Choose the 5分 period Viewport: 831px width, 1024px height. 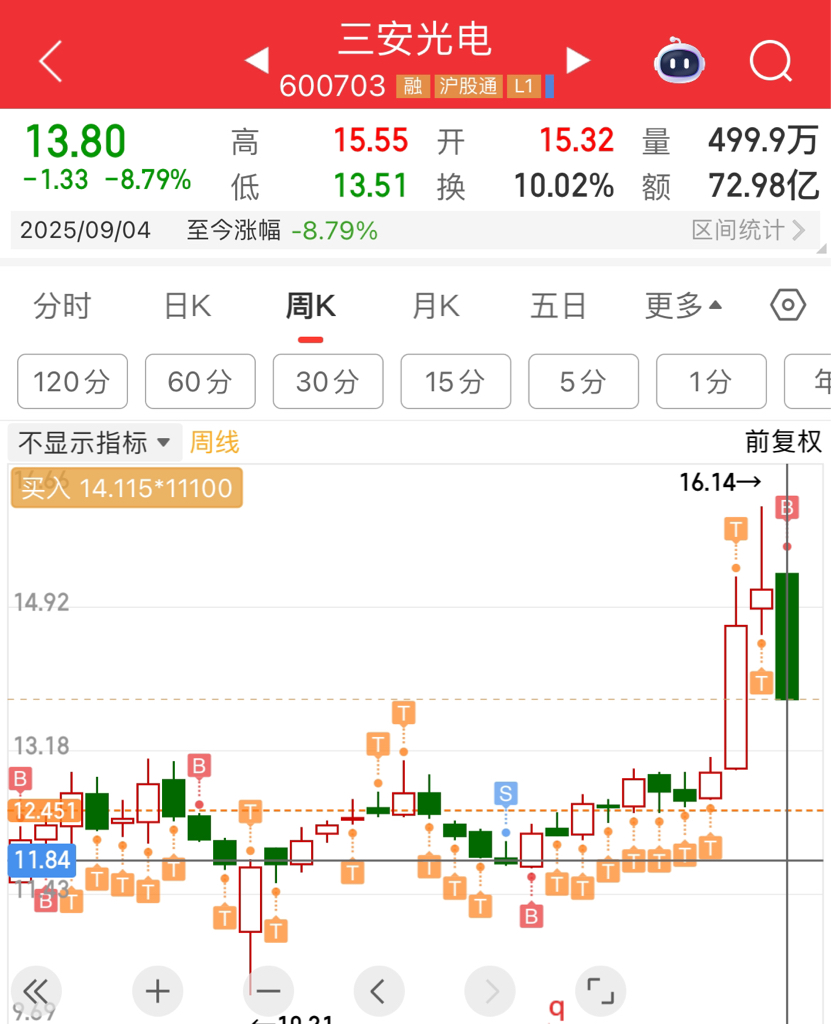[x=583, y=381]
